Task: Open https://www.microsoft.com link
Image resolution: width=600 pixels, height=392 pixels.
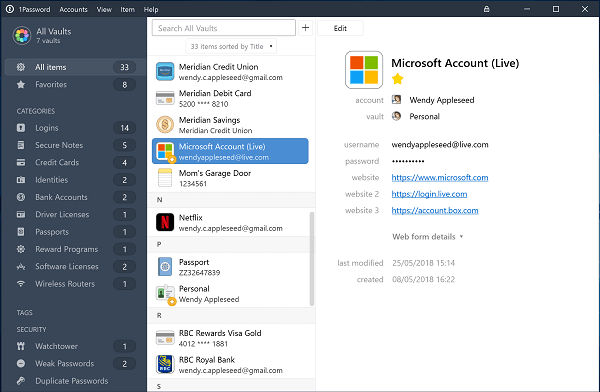Action: click(x=440, y=177)
